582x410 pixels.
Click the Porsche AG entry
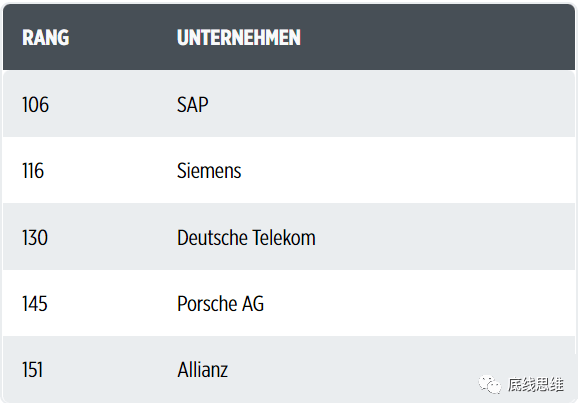coord(220,304)
